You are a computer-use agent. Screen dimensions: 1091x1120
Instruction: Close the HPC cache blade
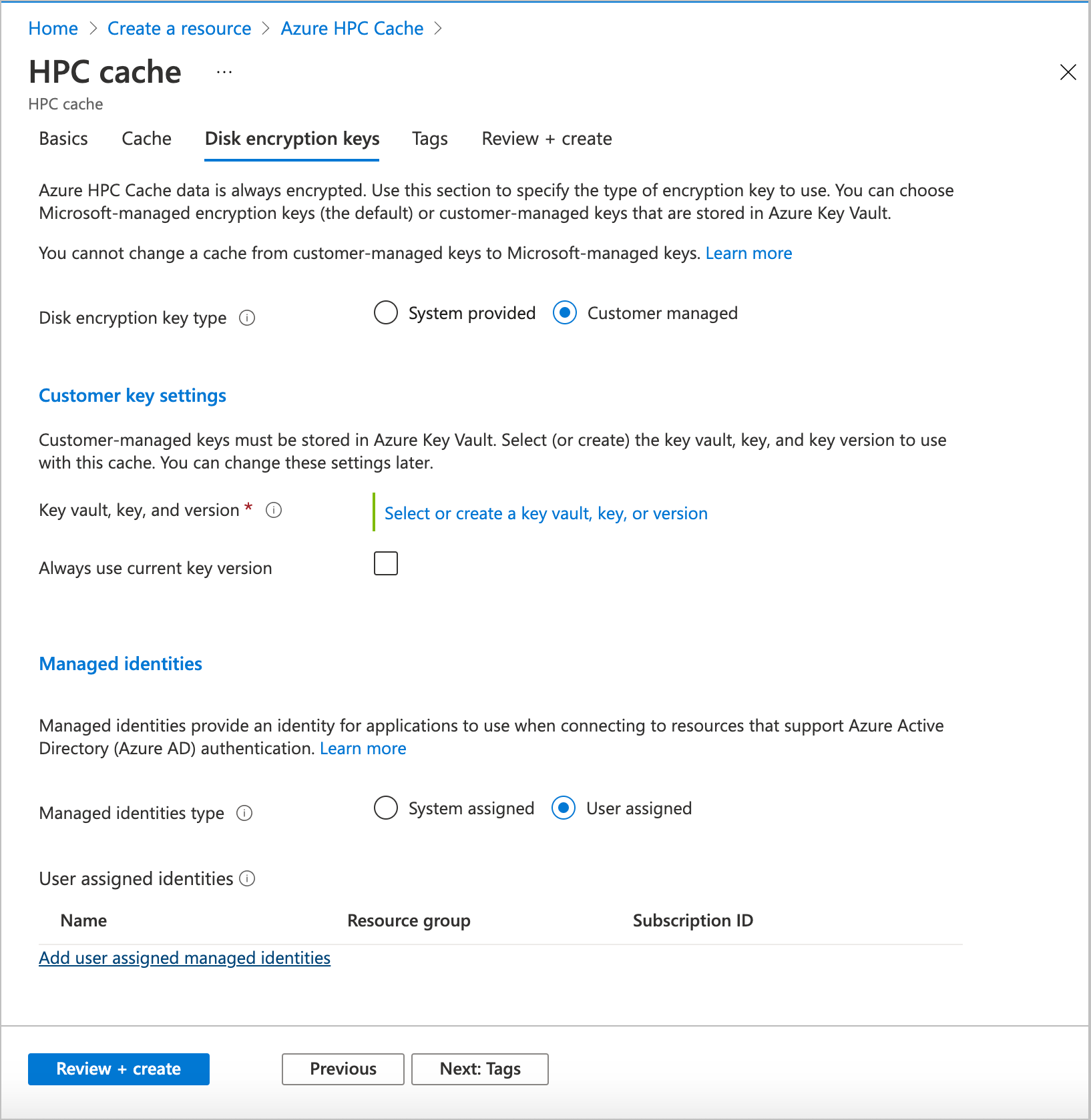click(x=1068, y=73)
